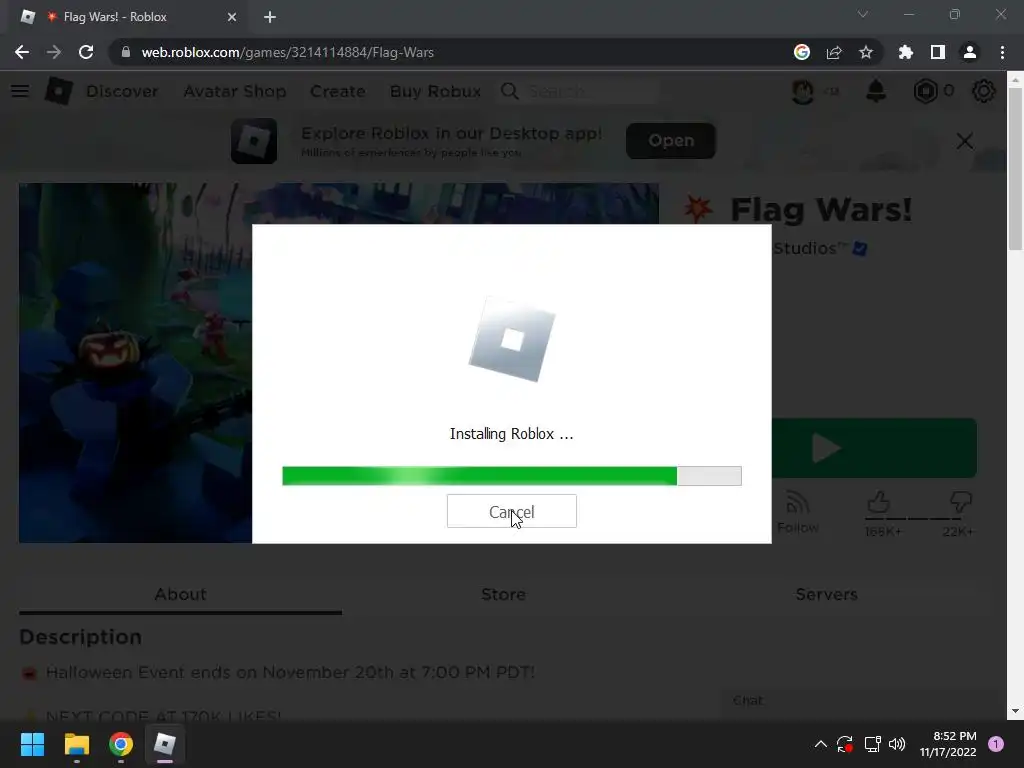
Task: Play Flag Wars with the green button
Action: point(874,448)
